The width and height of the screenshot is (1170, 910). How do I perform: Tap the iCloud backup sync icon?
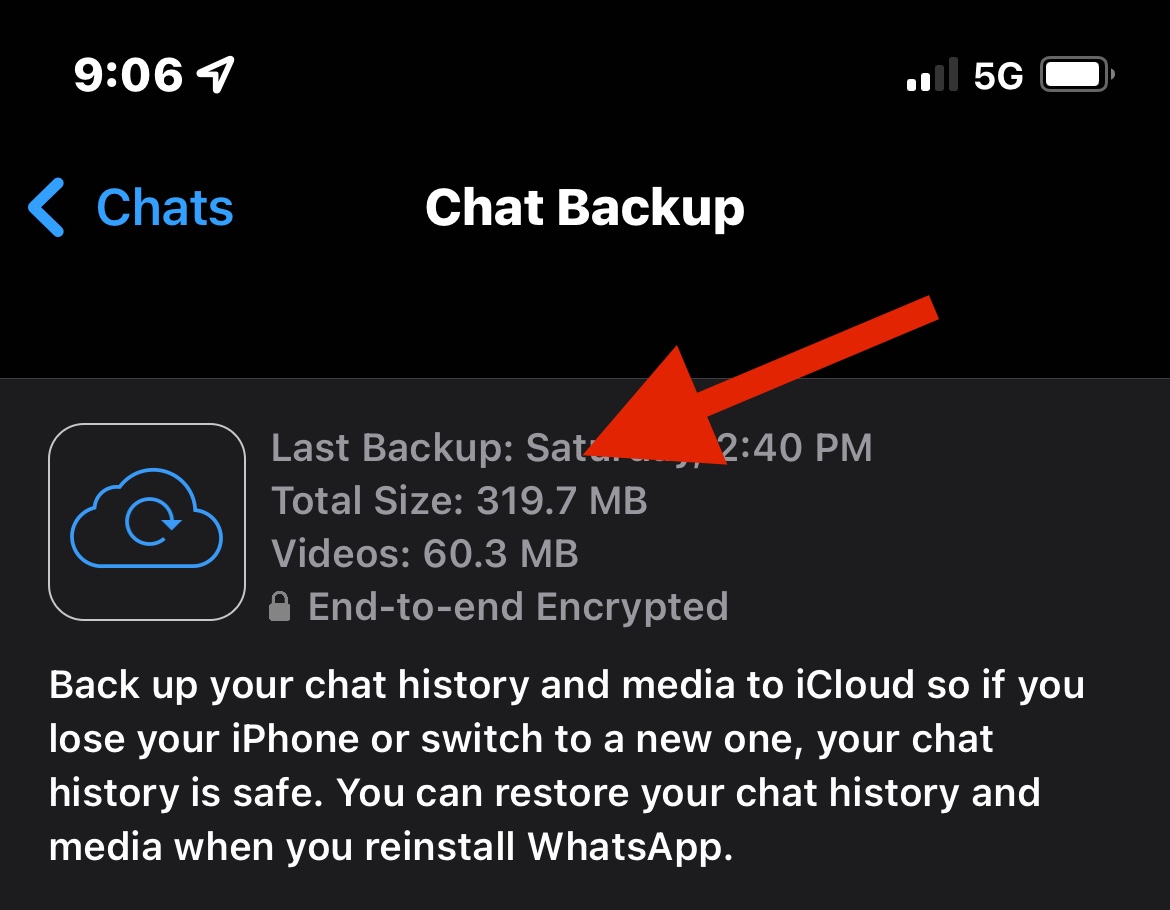[x=147, y=521]
